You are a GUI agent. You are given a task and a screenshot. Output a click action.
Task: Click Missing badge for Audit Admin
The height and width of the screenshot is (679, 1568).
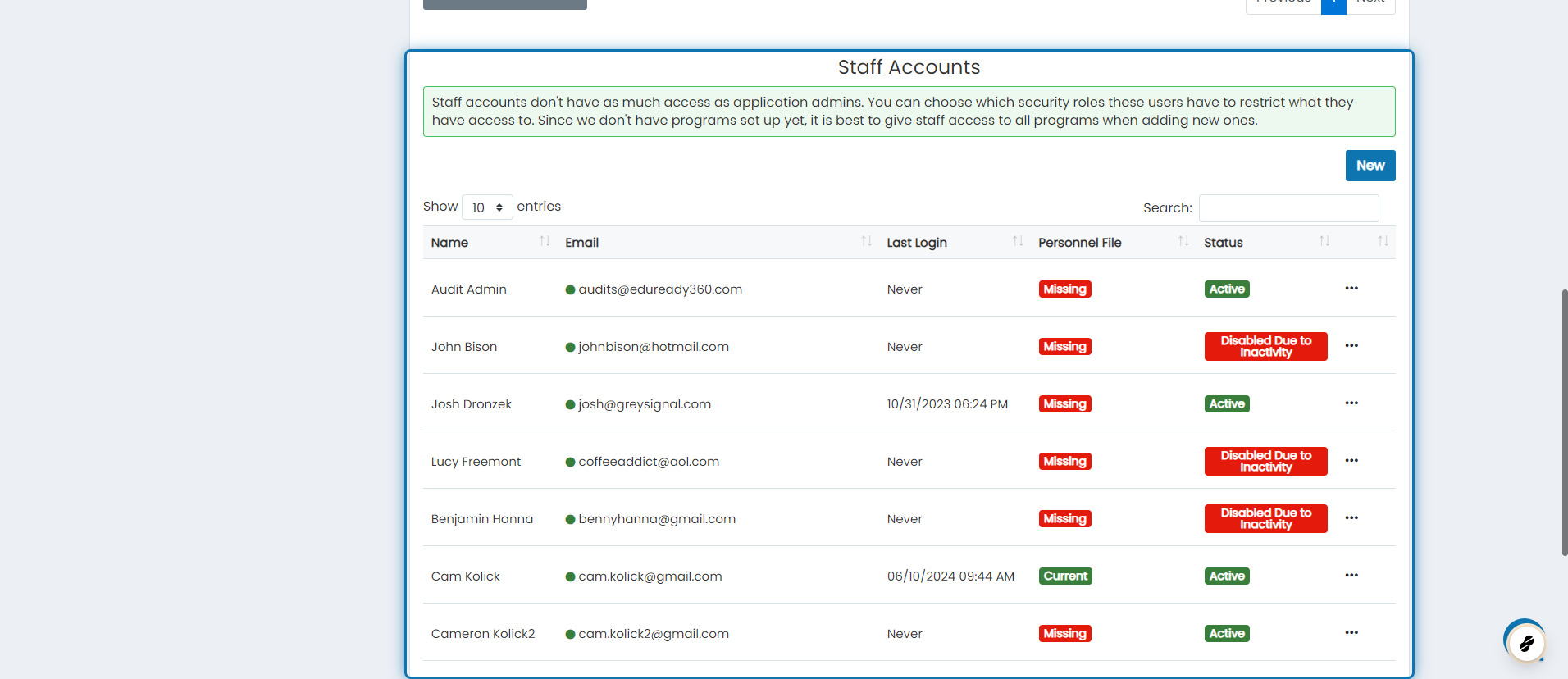[x=1064, y=289]
